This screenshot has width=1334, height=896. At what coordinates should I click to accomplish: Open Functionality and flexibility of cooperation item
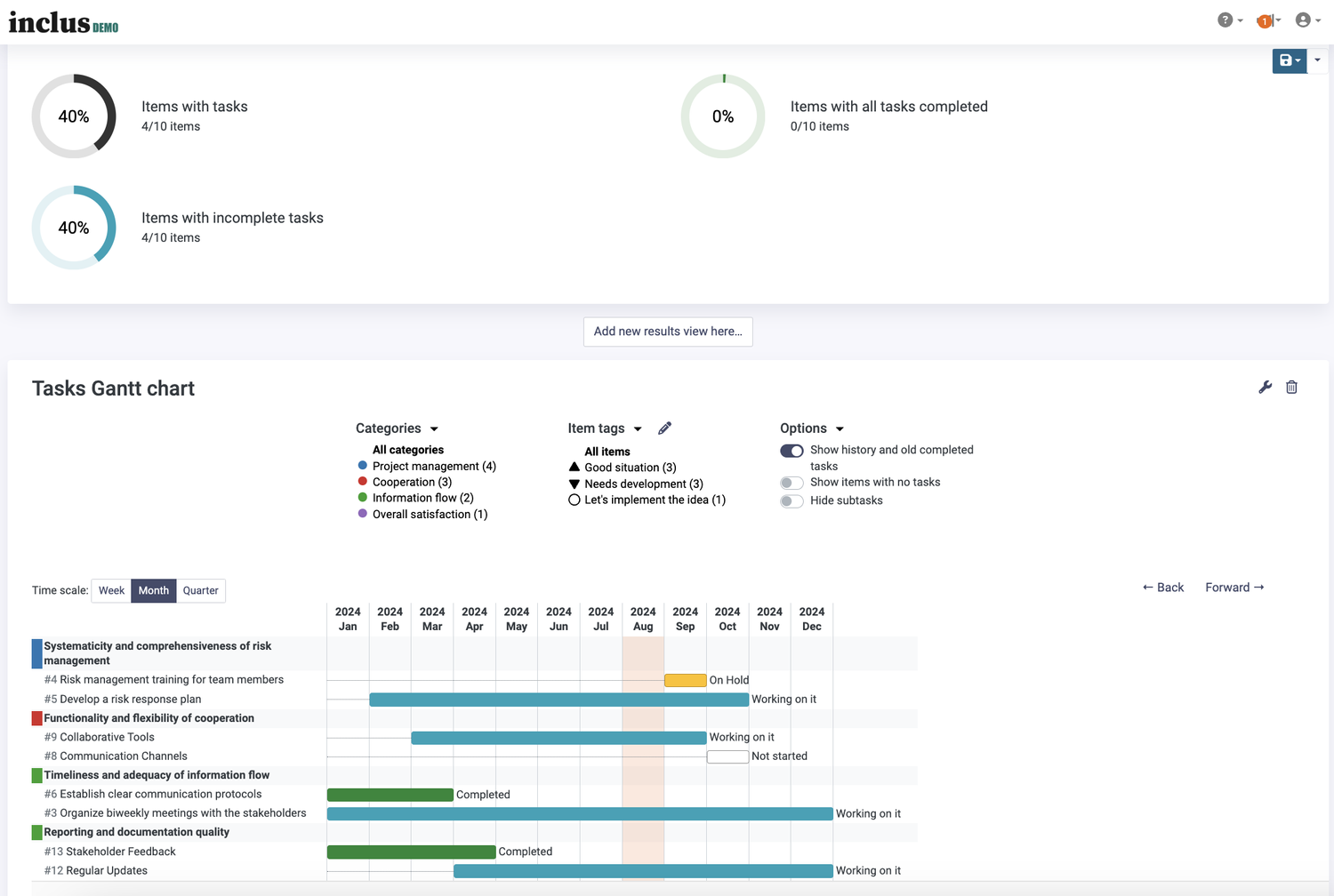click(x=149, y=718)
